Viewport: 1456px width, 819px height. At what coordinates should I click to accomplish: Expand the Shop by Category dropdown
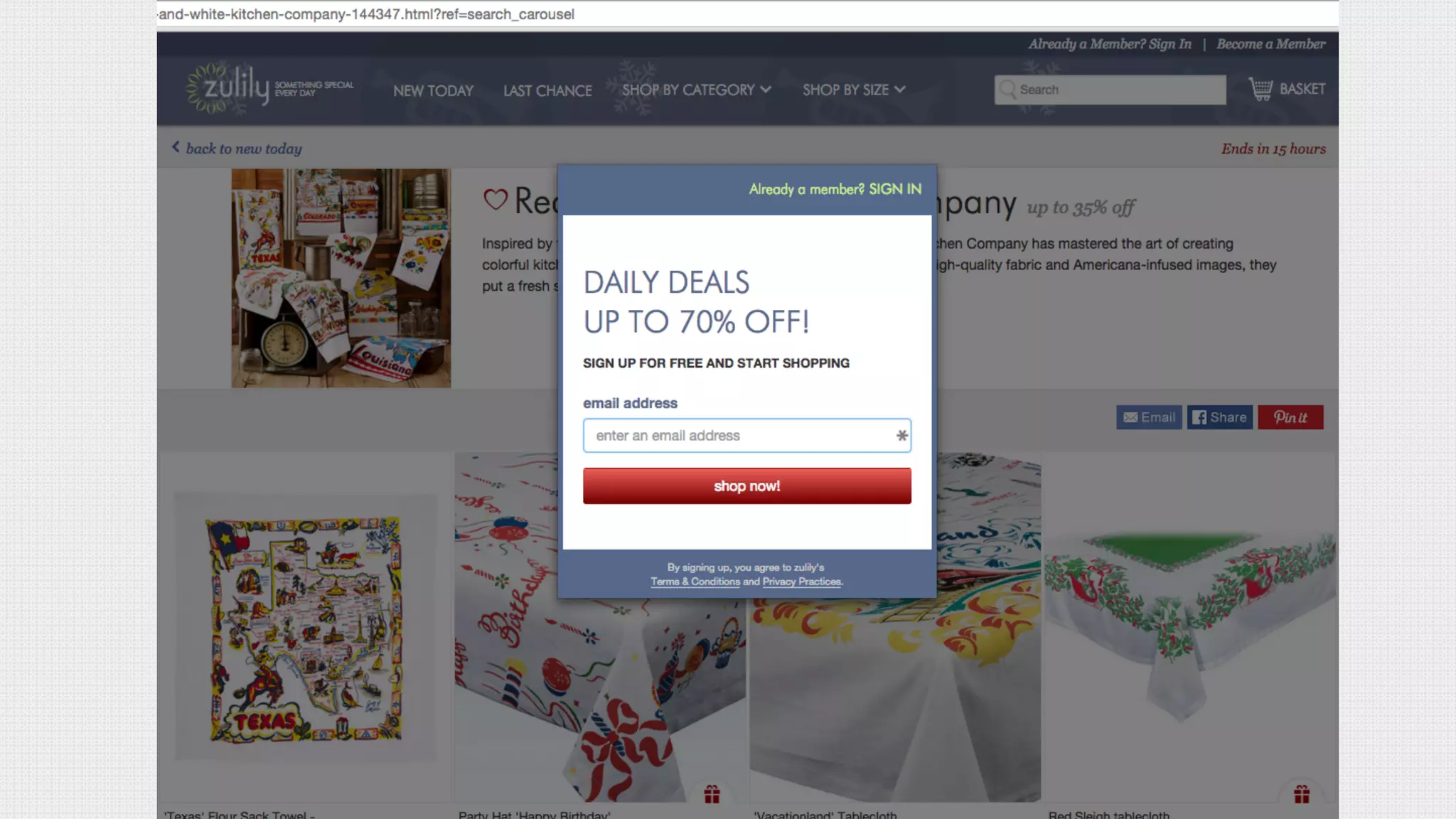pos(696,90)
